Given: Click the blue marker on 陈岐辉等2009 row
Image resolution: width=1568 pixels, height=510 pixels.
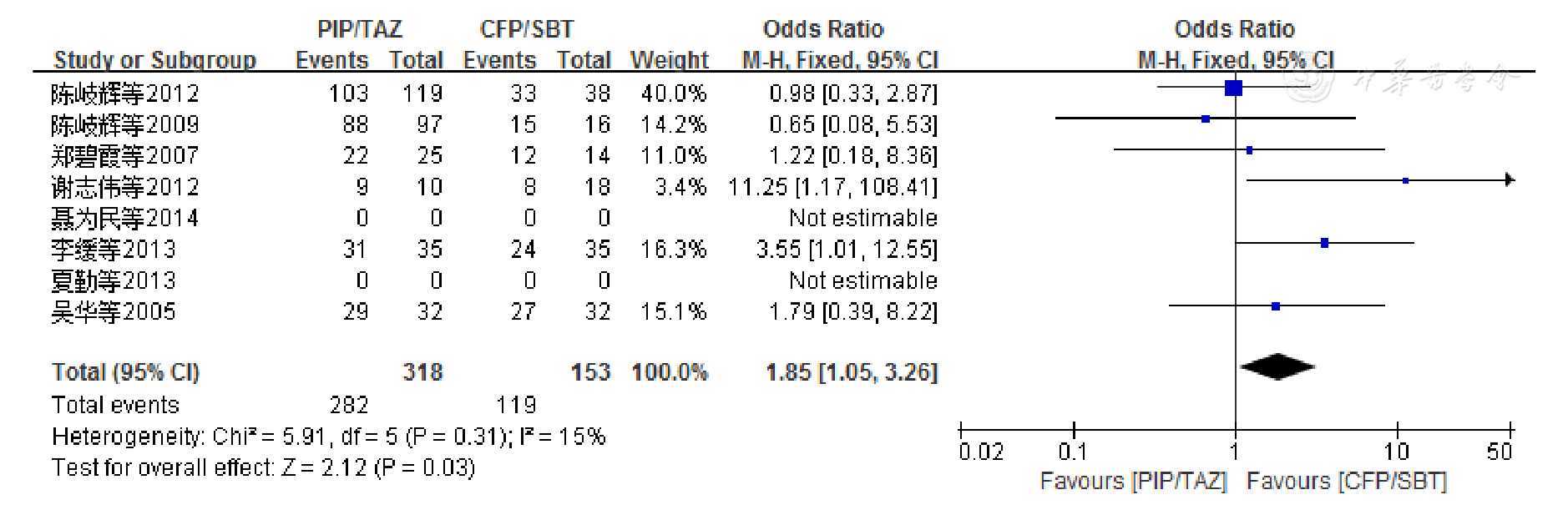Looking at the screenshot, I should point(1206,119).
